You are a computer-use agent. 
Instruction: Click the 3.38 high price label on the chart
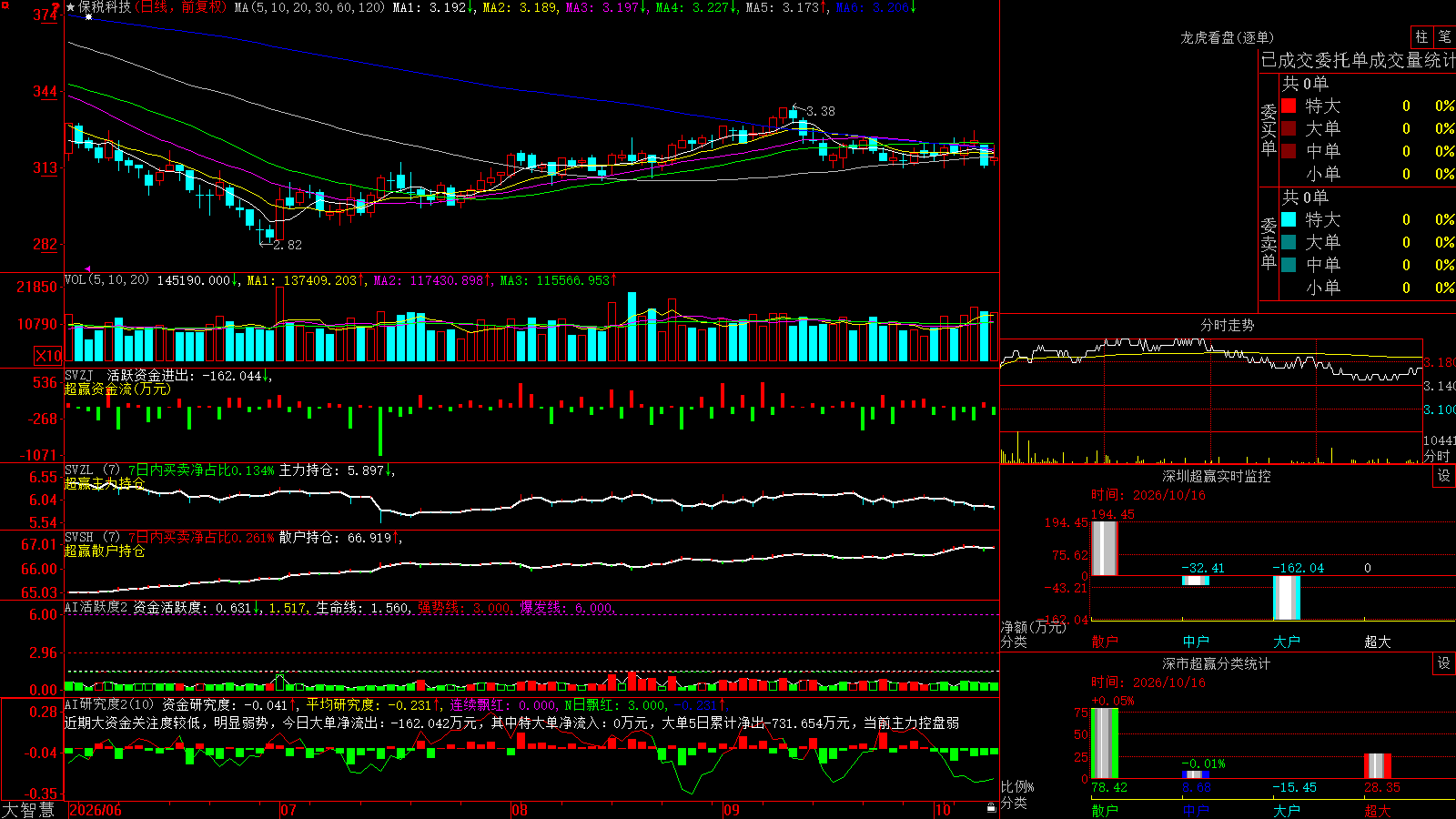pos(820,111)
